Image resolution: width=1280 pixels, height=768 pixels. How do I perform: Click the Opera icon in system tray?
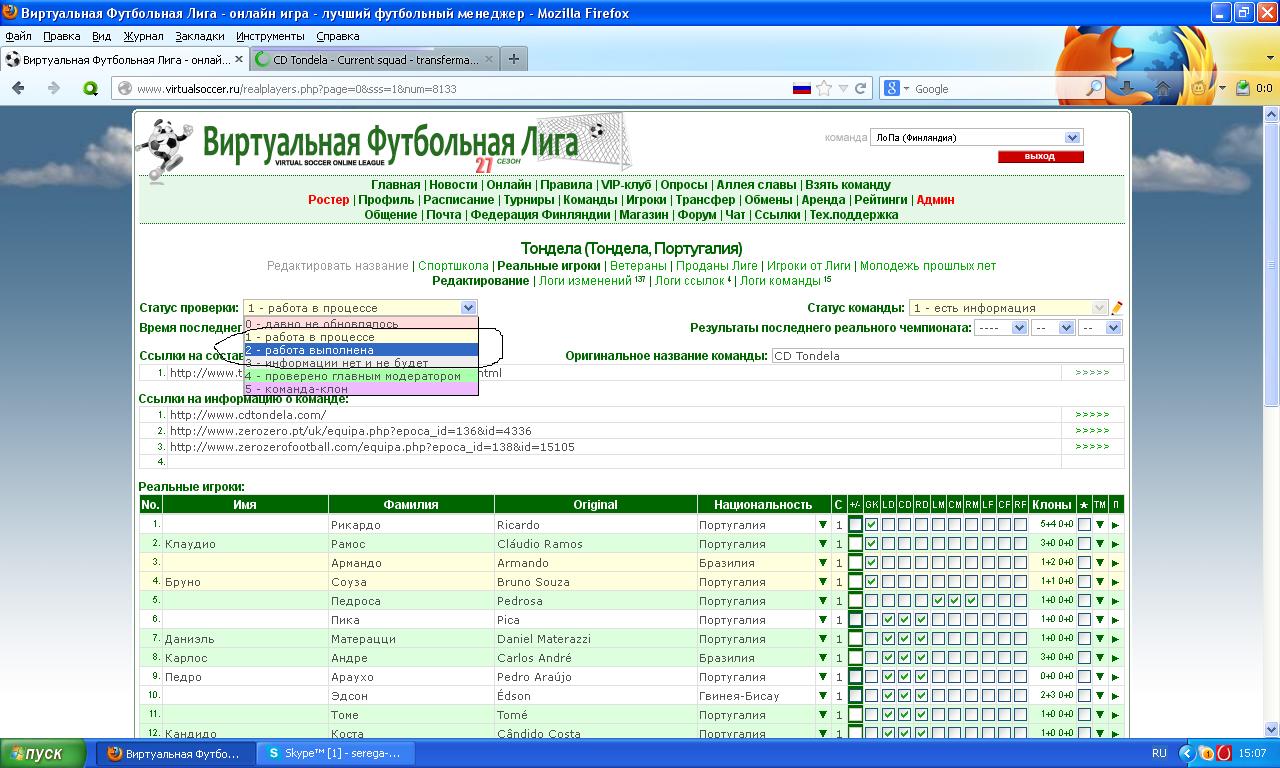1224,753
